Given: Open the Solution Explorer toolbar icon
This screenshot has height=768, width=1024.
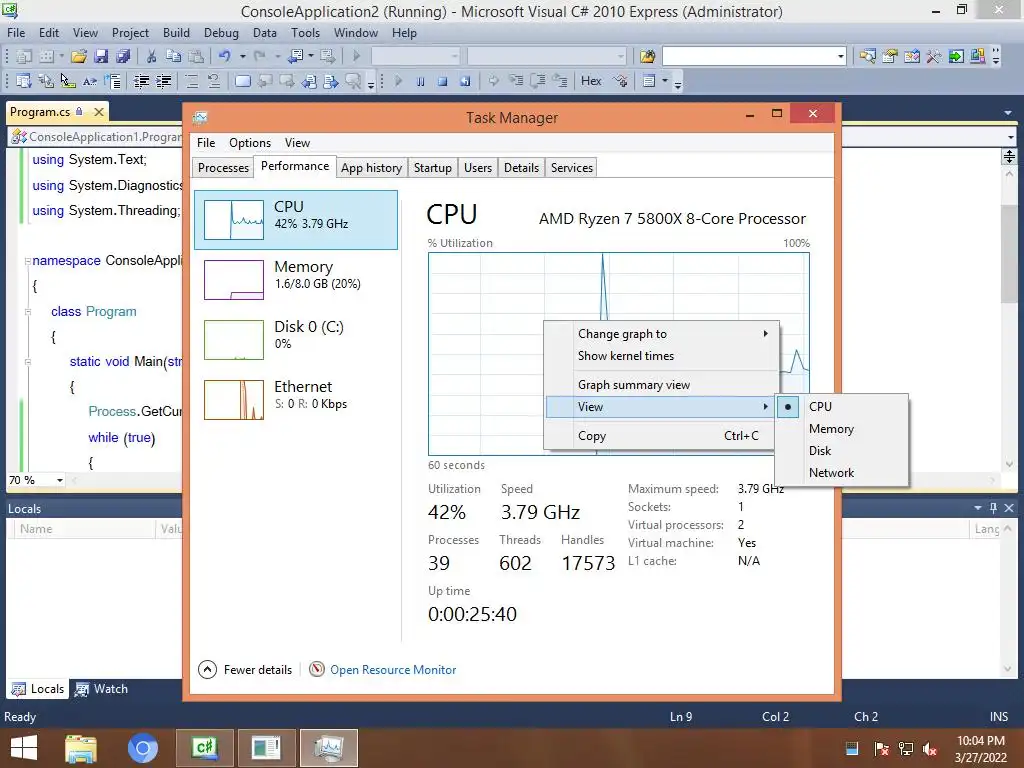Looking at the screenshot, I should [x=867, y=56].
